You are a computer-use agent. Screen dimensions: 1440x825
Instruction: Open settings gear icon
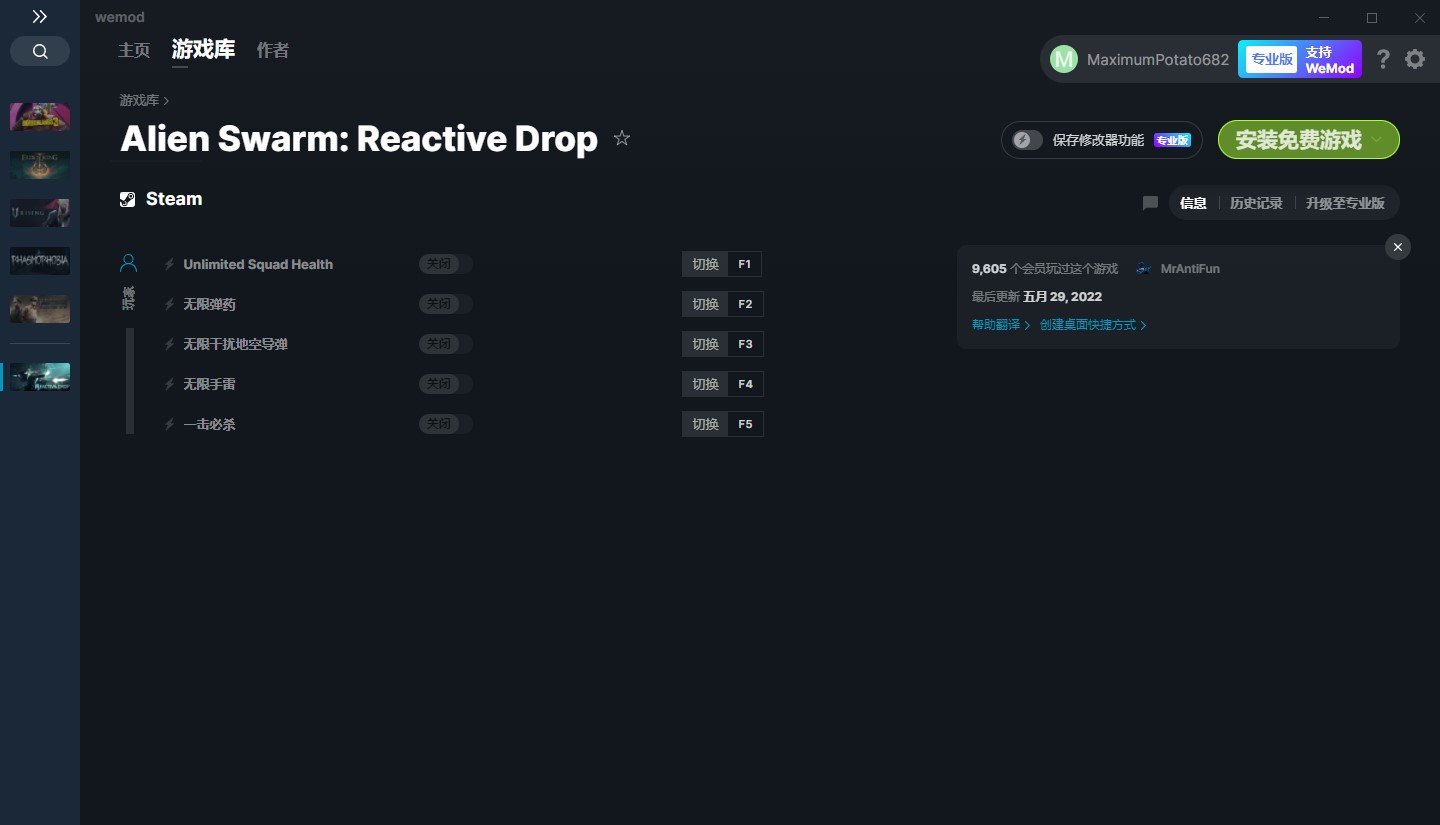click(1415, 59)
